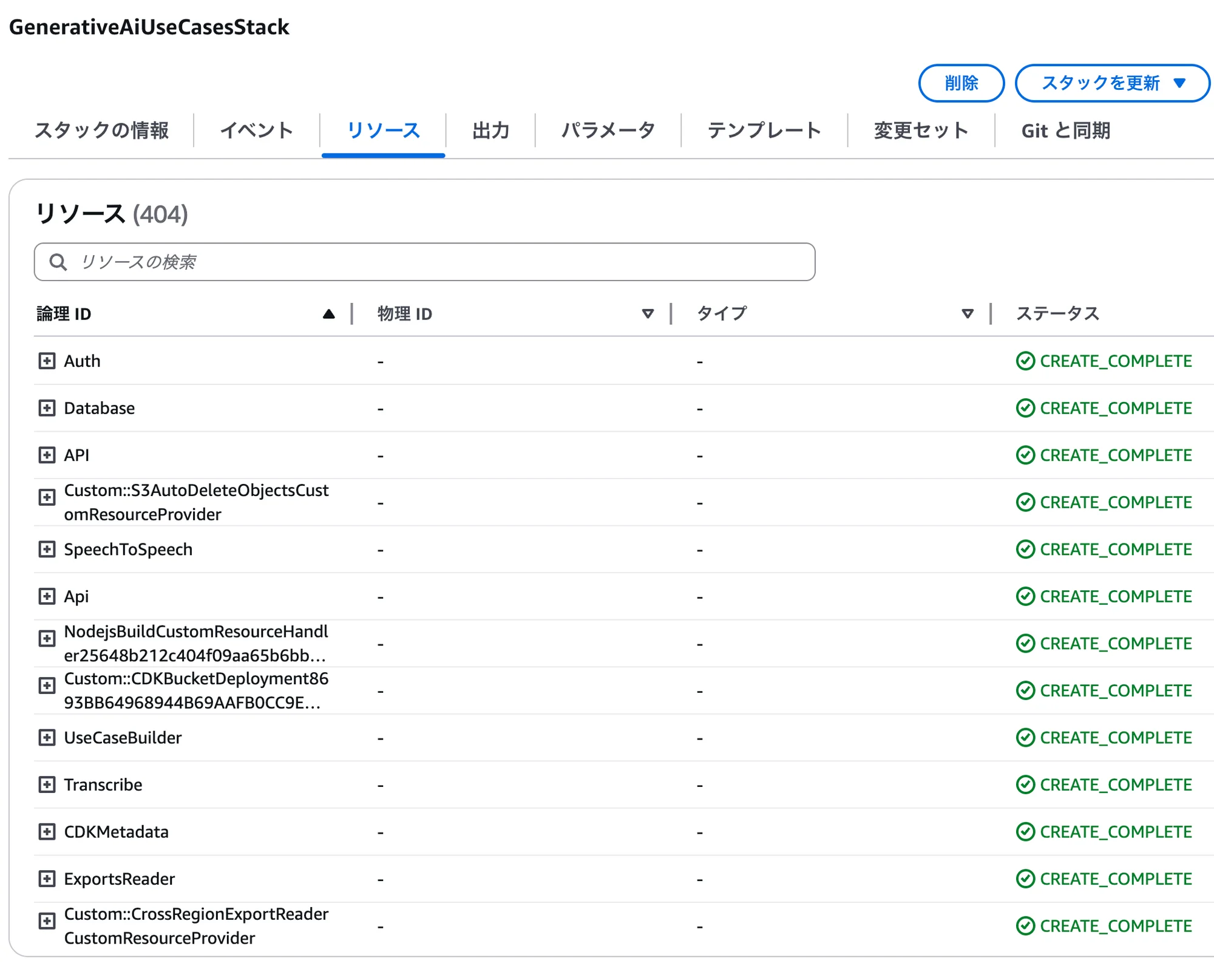Switch to the イベント tab

click(x=257, y=131)
